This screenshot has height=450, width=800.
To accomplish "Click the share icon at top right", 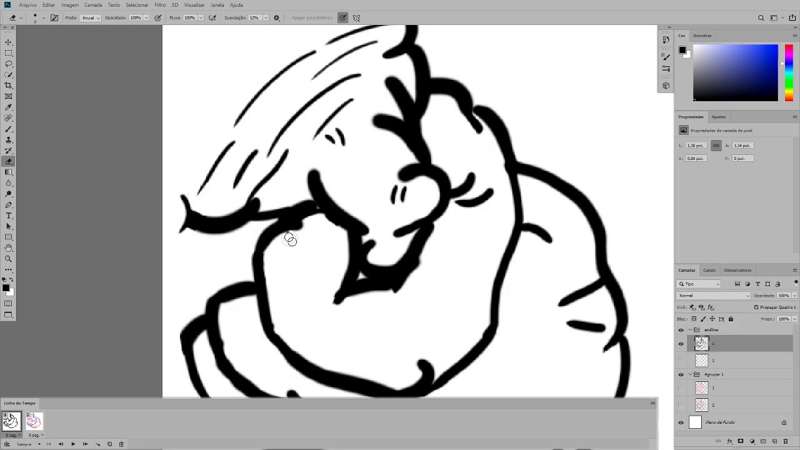I will [x=792, y=18].
